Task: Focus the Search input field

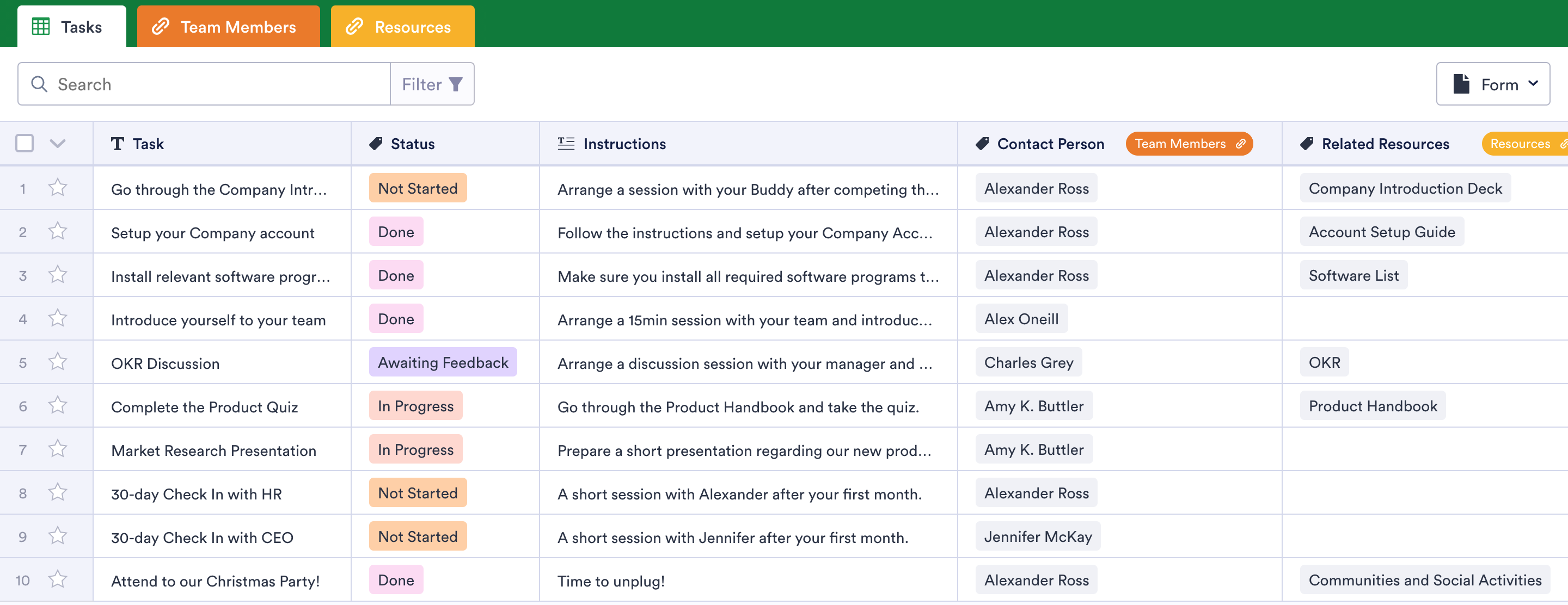Action: click(219, 84)
